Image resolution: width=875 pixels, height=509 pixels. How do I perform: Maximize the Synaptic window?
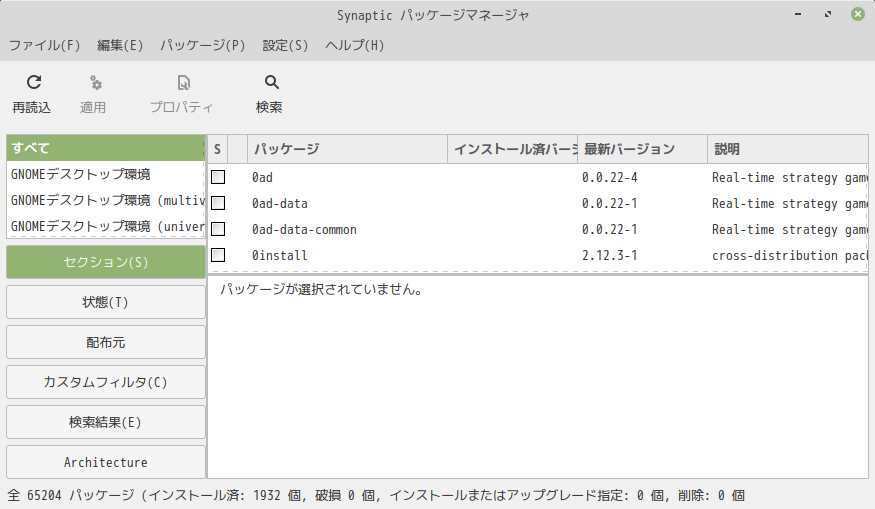click(828, 14)
